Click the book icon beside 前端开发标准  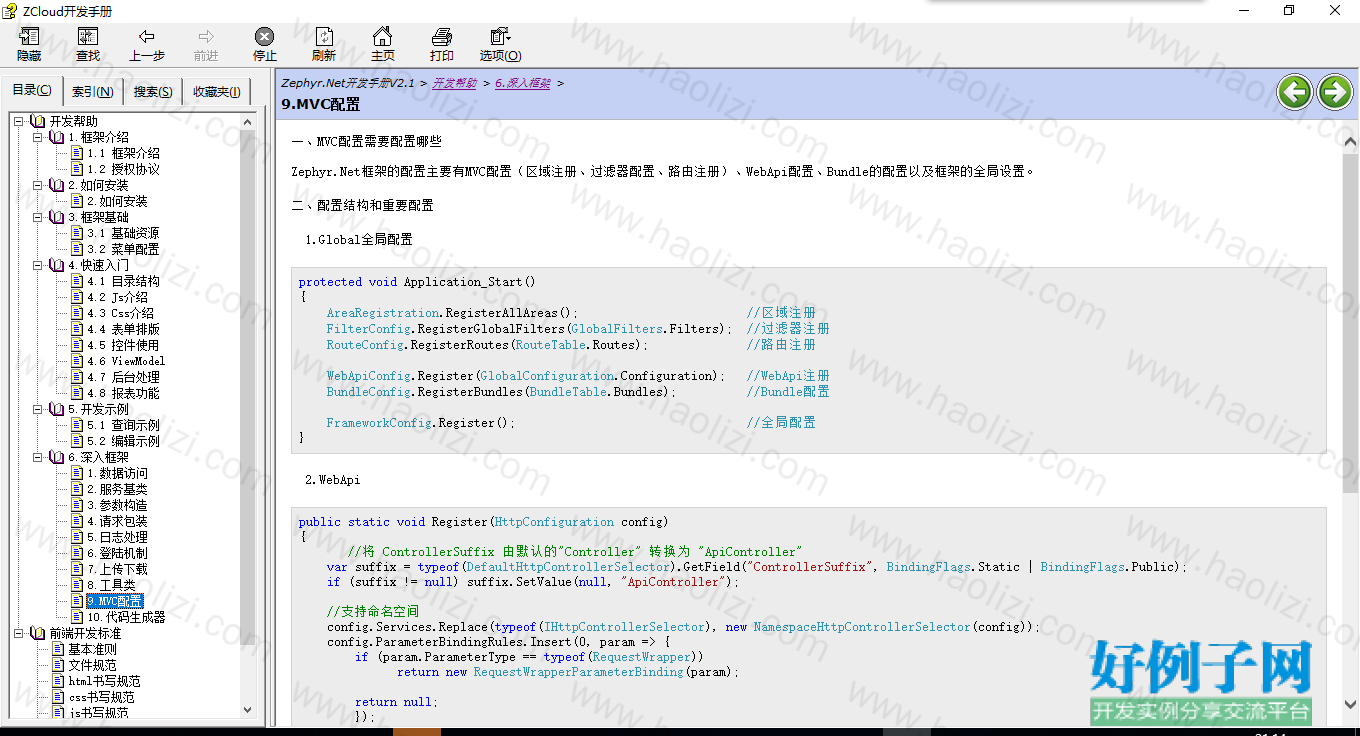(38, 633)
